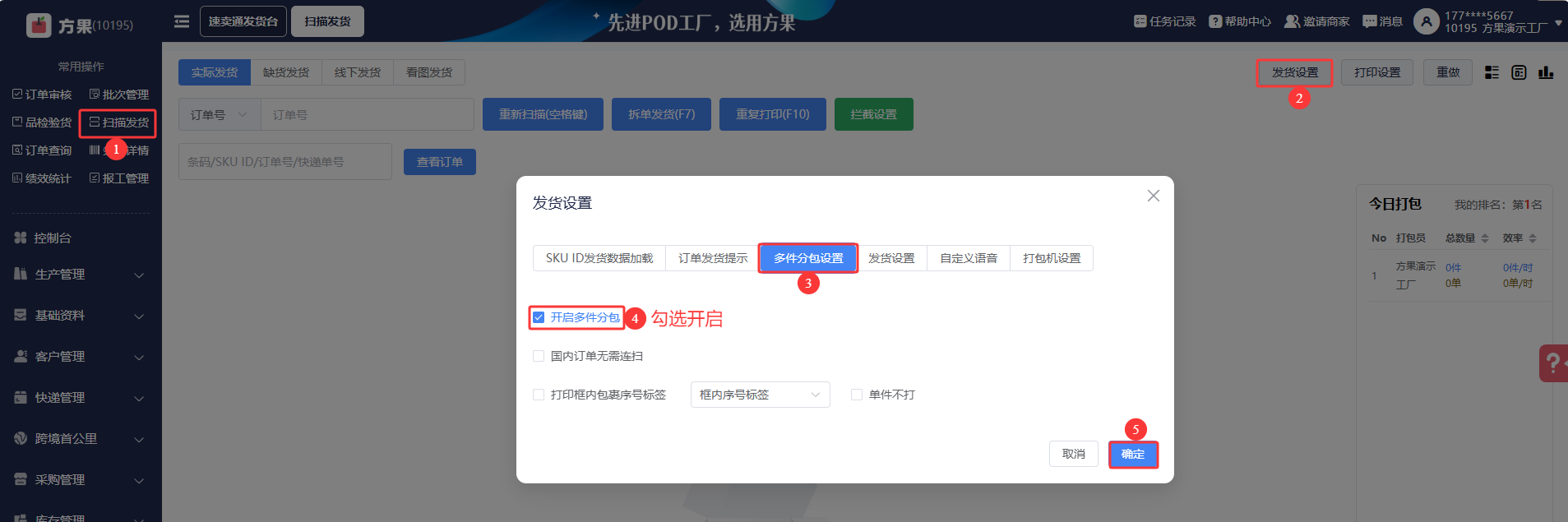Switch to 订单发货提示 tab
The width and height of the screenshot is (1568, 522).
click(x=713, y=258)
